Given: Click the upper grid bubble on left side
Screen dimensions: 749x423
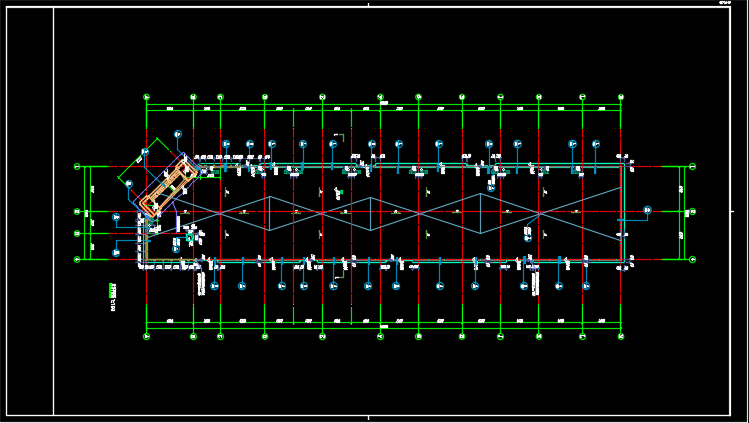Looking at the screenshot, I should [78, 167].
